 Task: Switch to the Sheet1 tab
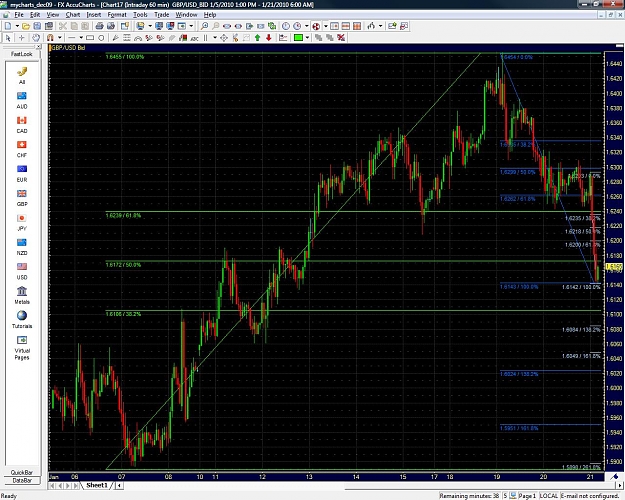click(97, 485)
